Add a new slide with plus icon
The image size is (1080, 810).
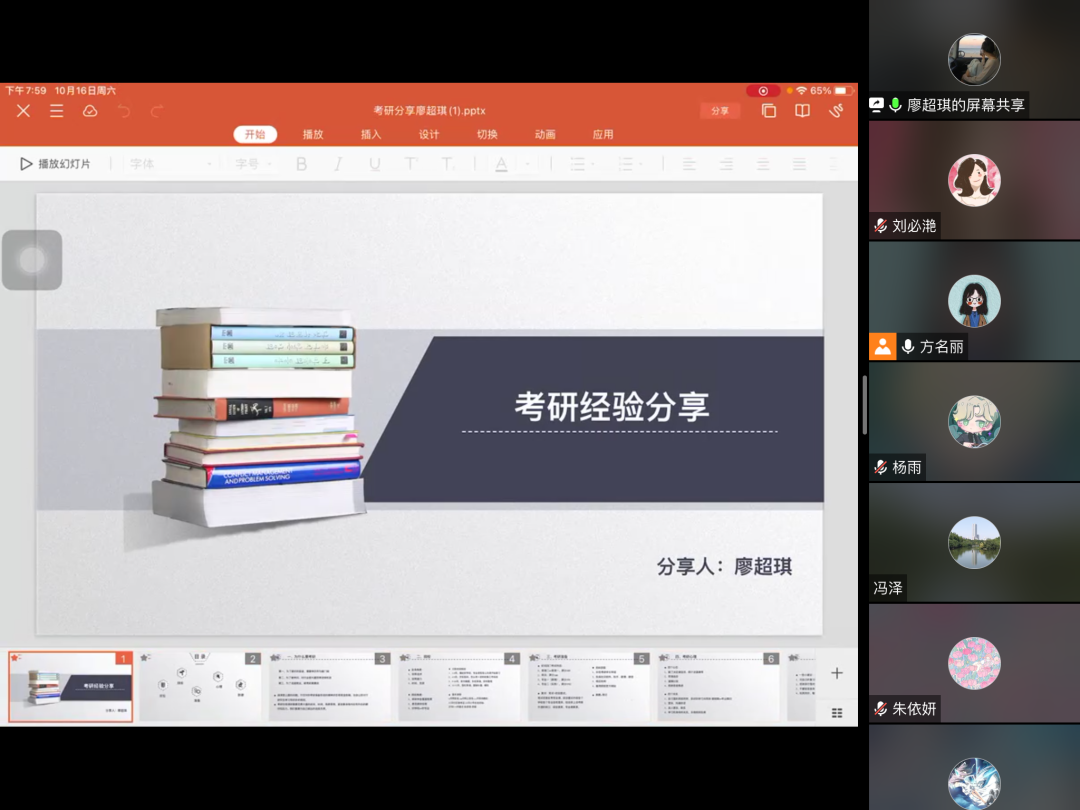click(x=837, y=673)
